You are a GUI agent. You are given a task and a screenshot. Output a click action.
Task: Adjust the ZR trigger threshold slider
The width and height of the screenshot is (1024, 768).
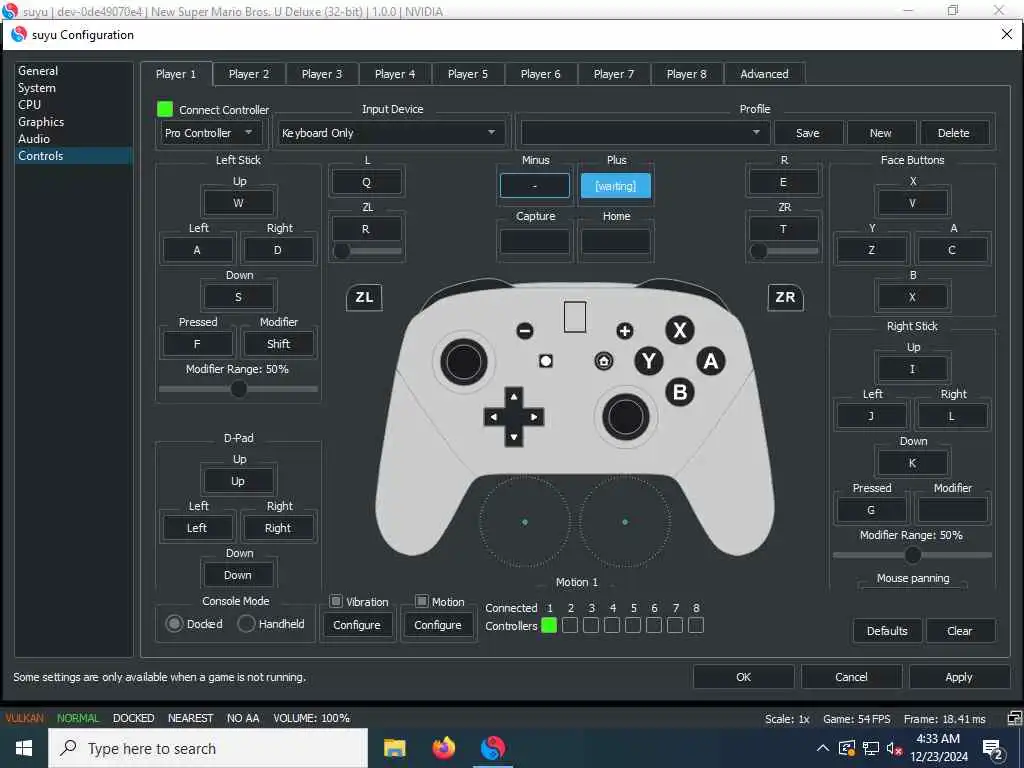[784, 251]
